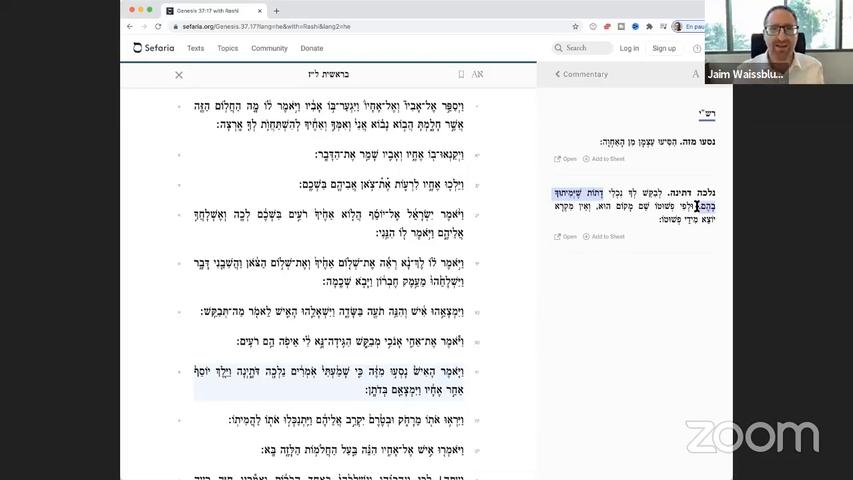Click the Sign up button
The width and height of the screenshot is (853, 480).
[x=664, y=48]
